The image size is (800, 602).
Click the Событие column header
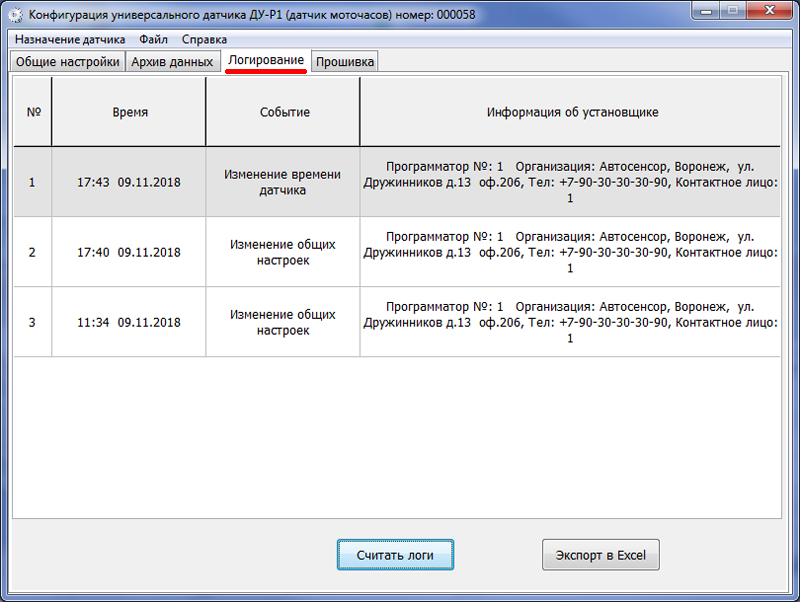284,112
